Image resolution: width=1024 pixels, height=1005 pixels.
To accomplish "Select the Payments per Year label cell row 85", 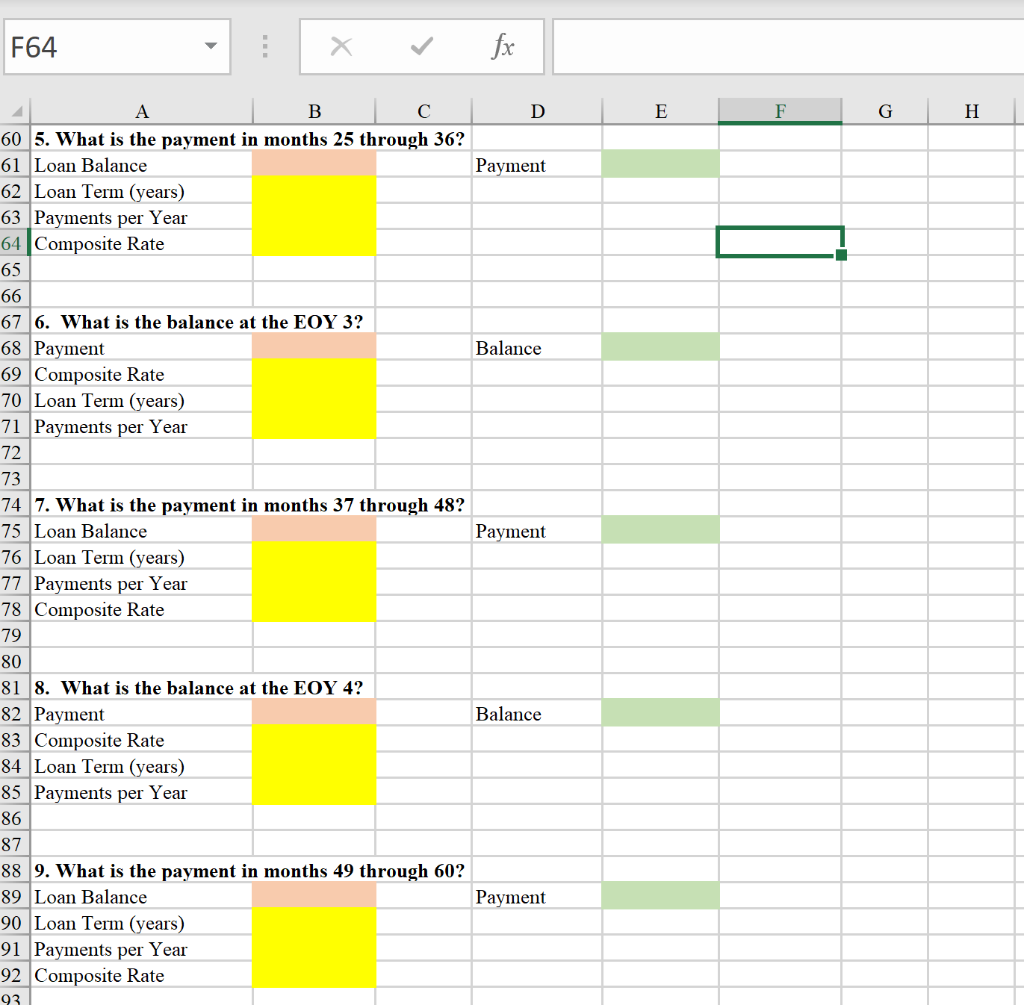I will click(x=142, y=792).
